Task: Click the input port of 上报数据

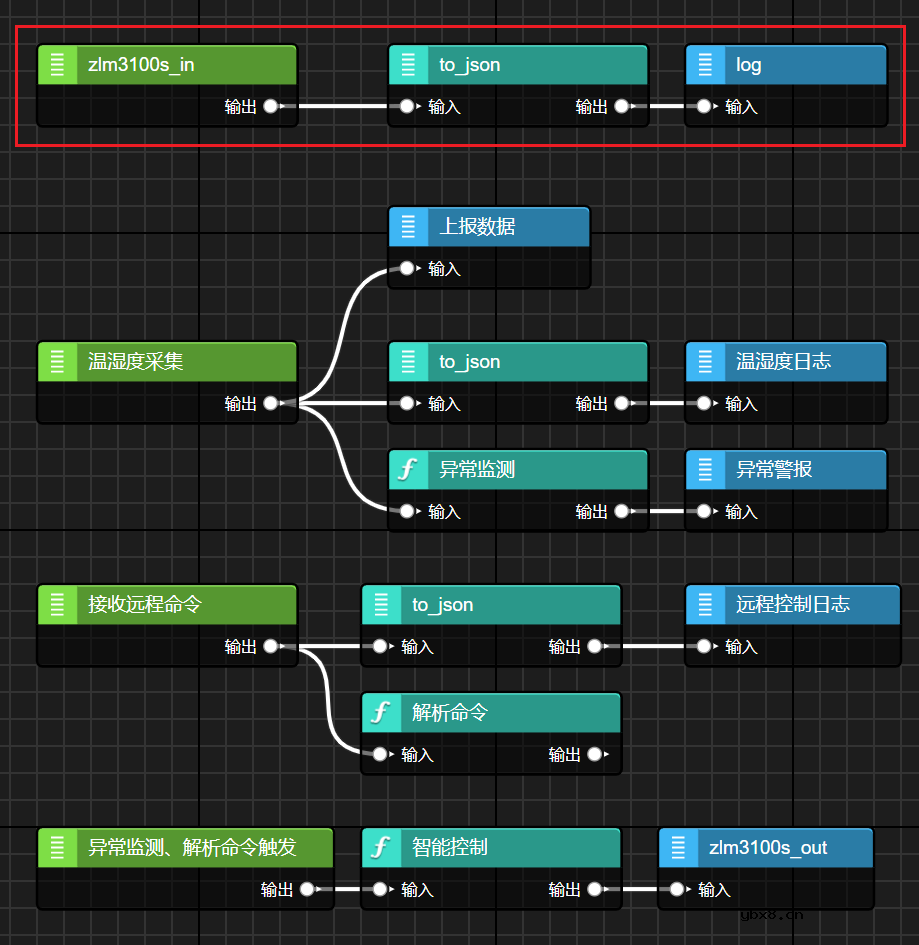Action: [x=407, y=268]
